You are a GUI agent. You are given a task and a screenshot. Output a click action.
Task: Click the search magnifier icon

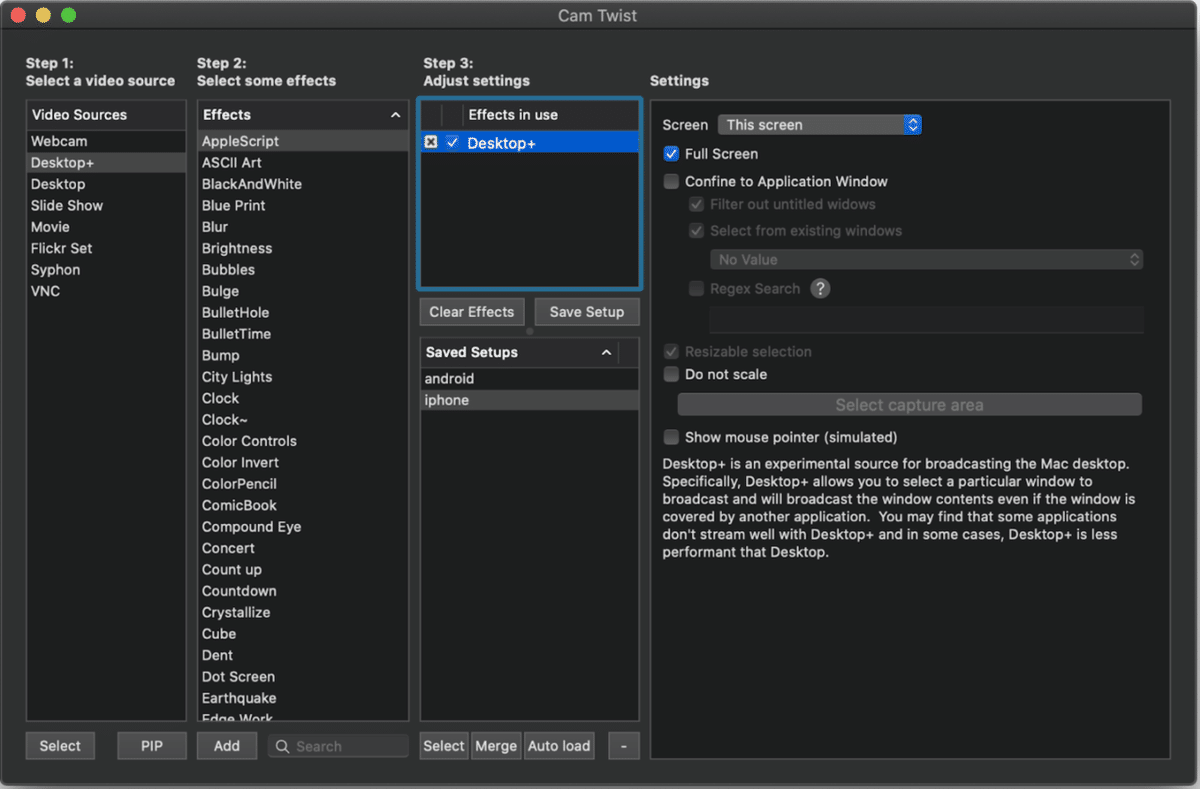click(283, 746)
